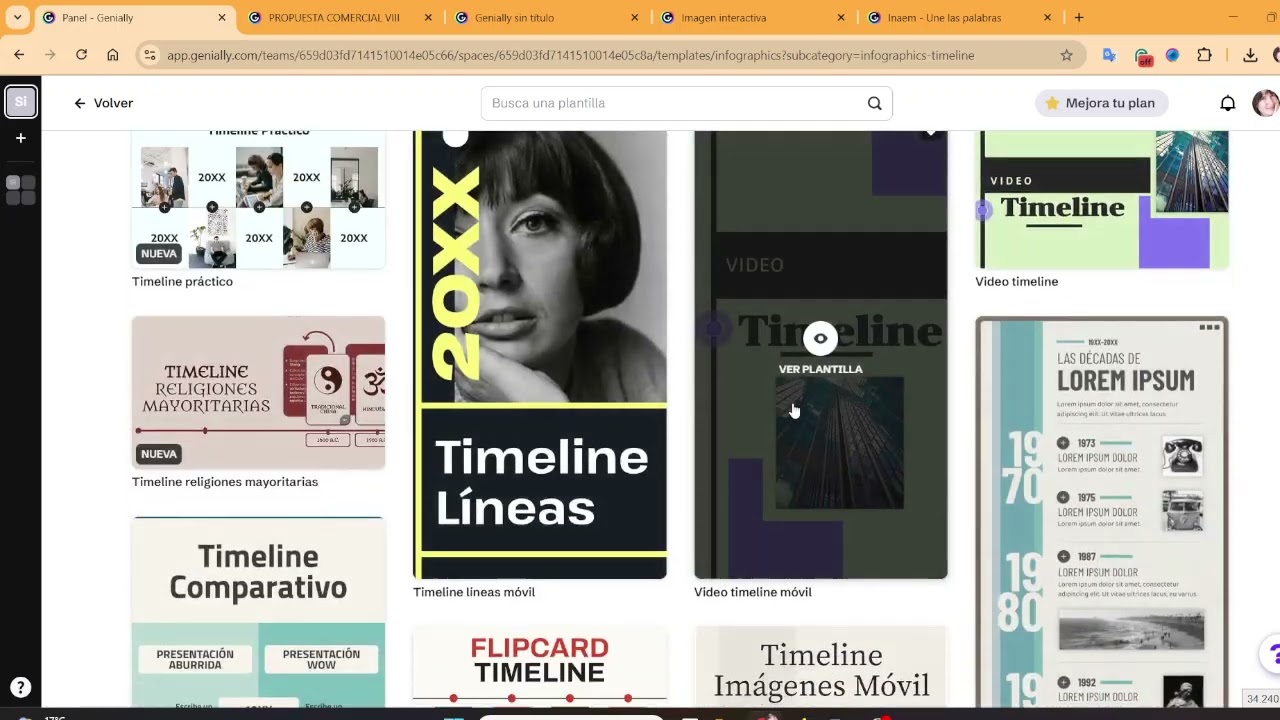The image size is (1280, 720).
Task: Open the notifications bell
Action: click(1228, 103)
